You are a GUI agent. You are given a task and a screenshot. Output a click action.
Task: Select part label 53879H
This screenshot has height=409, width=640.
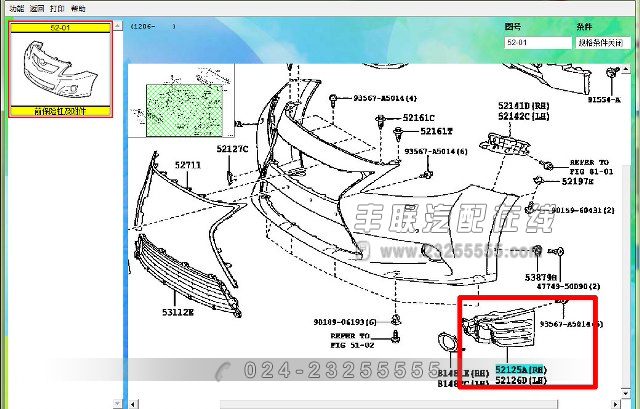click(541, 278)
